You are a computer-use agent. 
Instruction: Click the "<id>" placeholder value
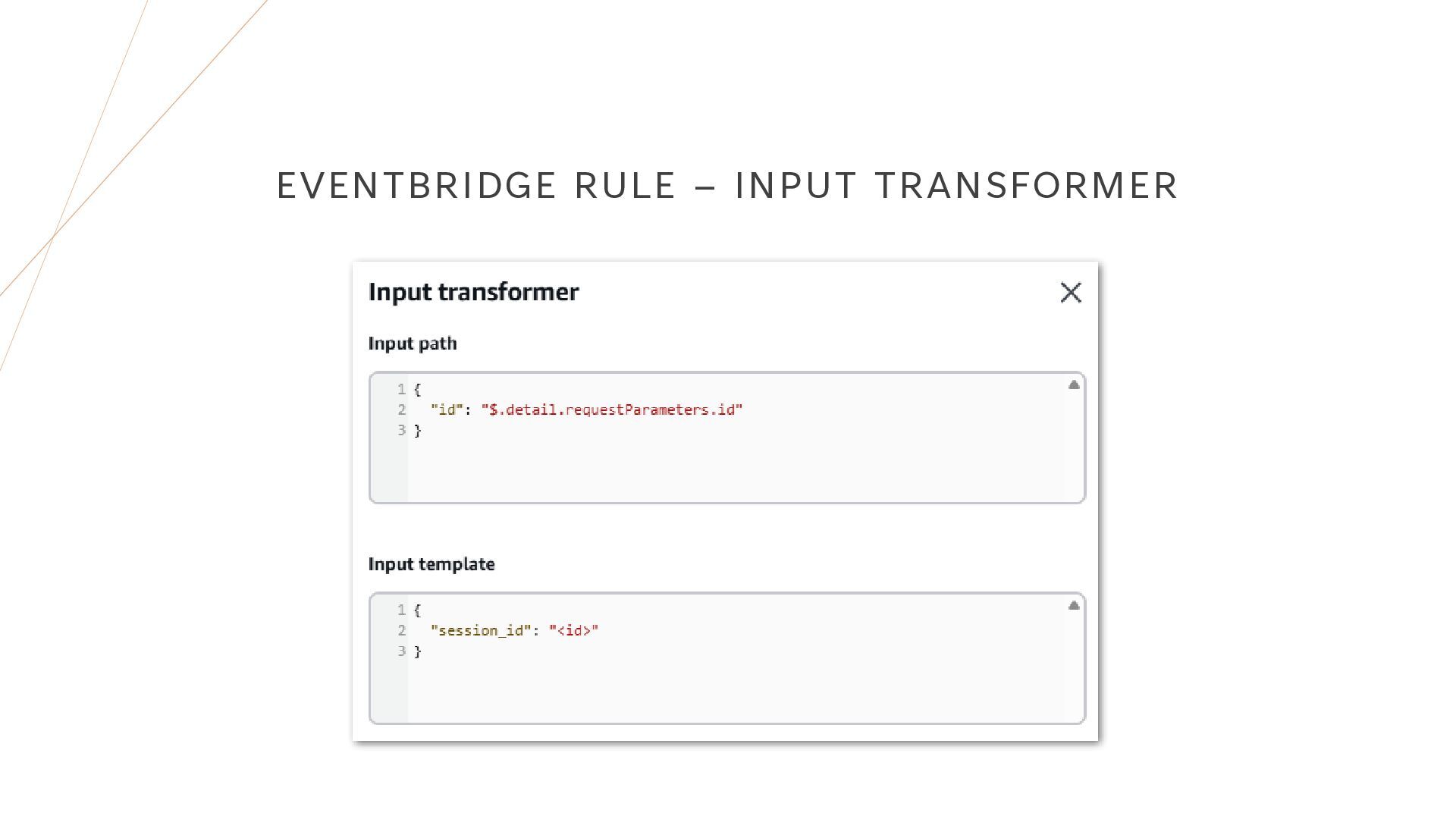click(574, 630)
